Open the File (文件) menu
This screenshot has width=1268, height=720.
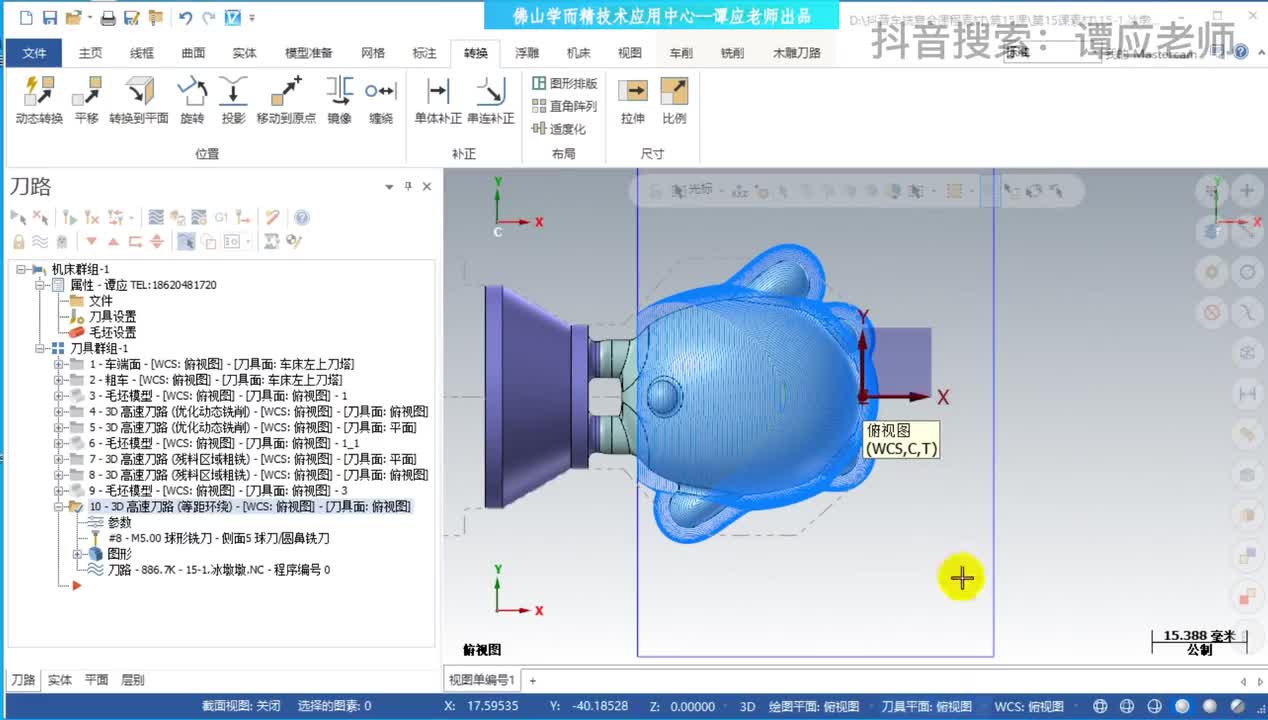pyautogui.click(x=35, y=53)
